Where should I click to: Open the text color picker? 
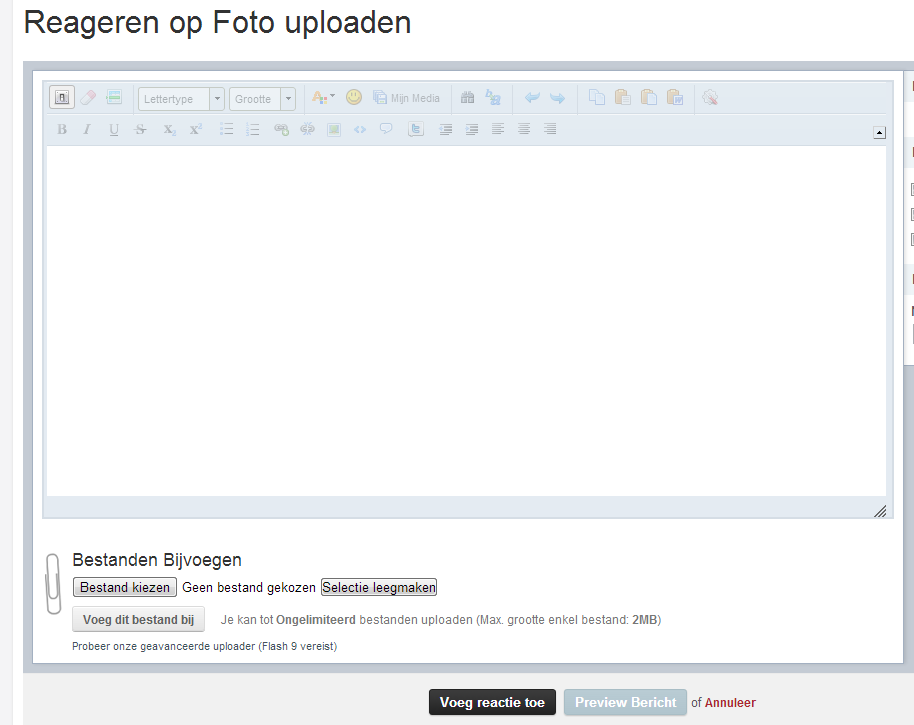point(323,97)
